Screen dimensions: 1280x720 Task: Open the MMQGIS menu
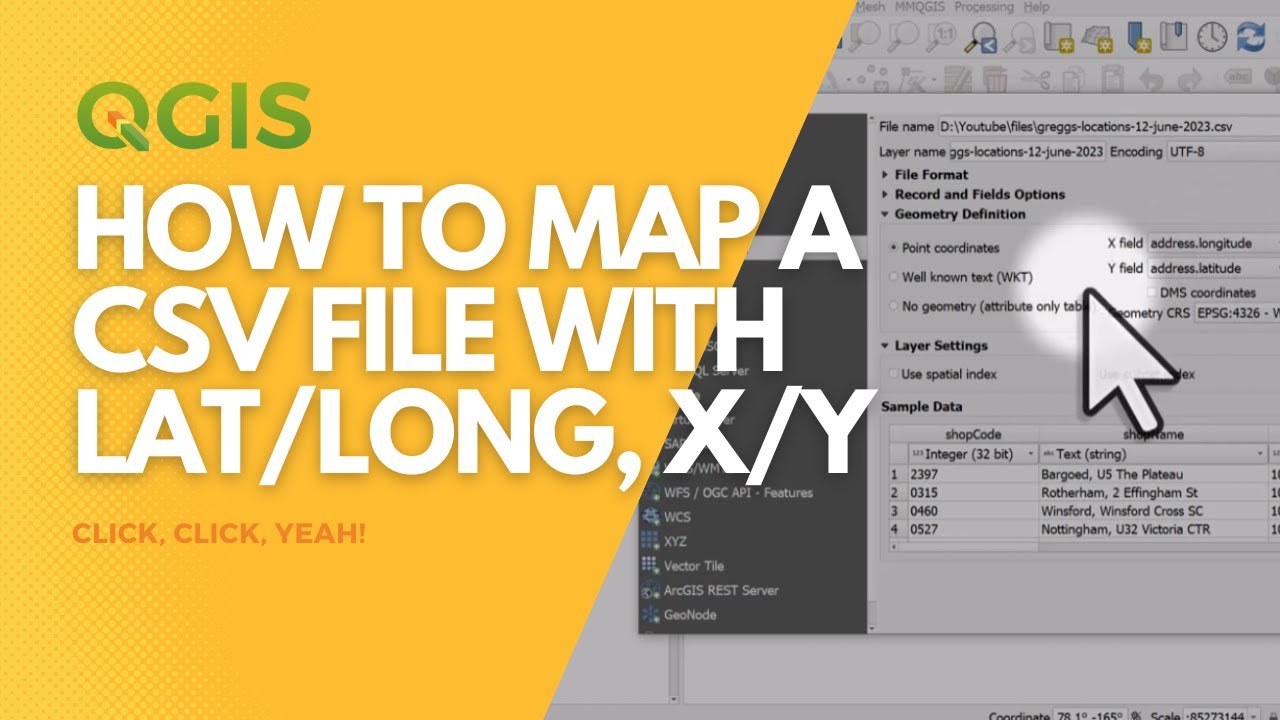[x=920, y=7]
